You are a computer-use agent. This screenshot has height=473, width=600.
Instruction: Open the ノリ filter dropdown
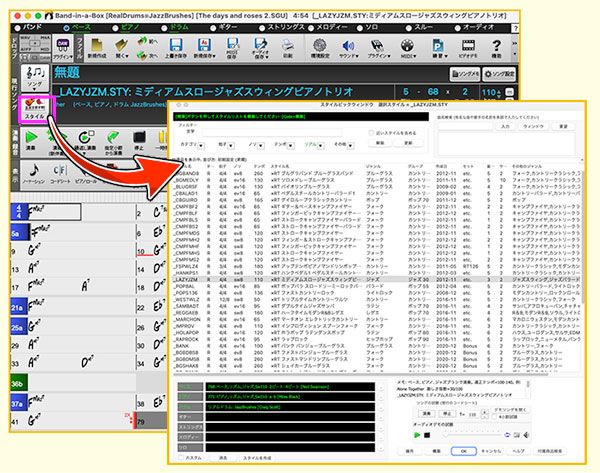pos(261,145)
